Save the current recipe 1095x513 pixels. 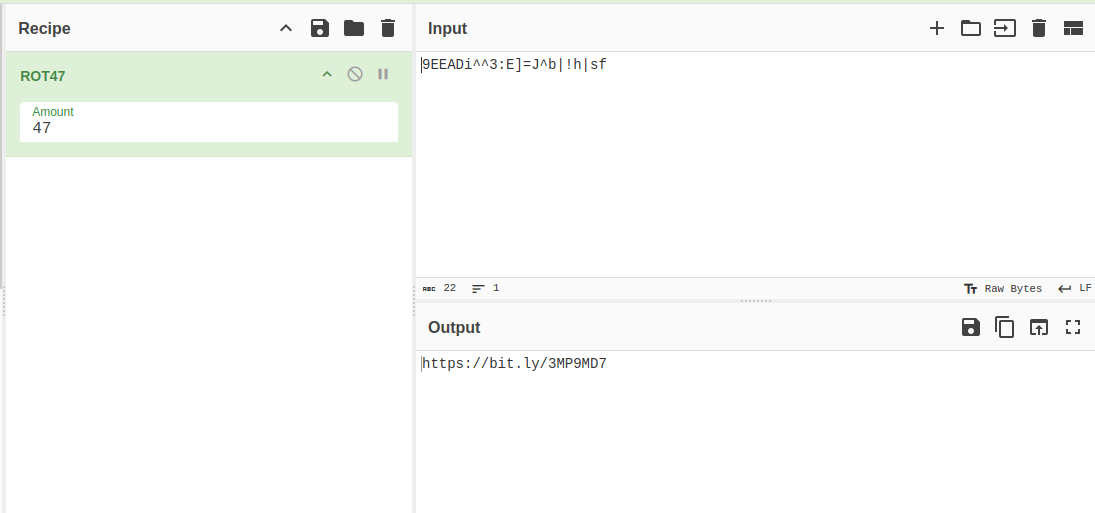point(320,28)
